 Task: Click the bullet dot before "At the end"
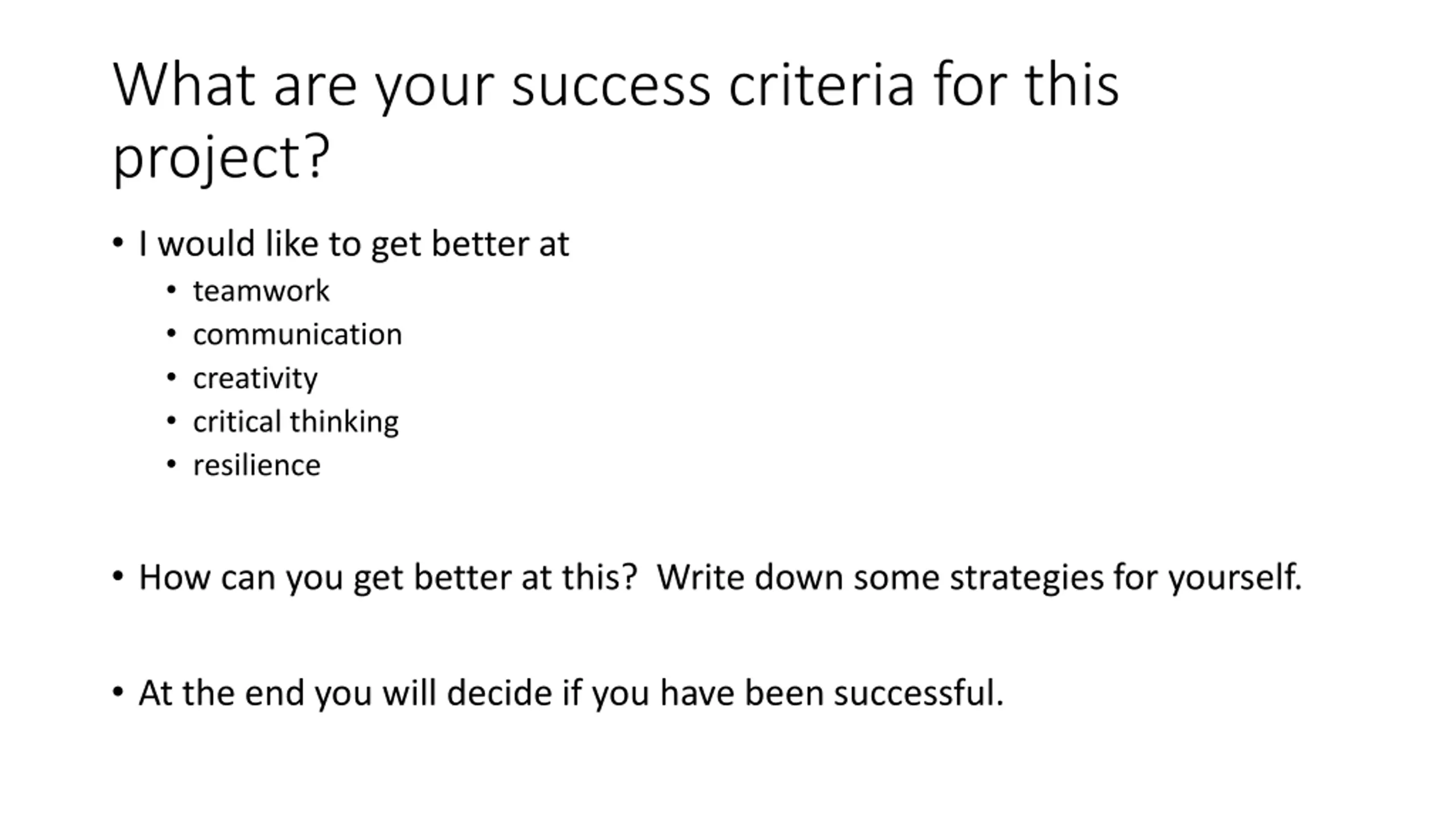[x=118, y=692]
